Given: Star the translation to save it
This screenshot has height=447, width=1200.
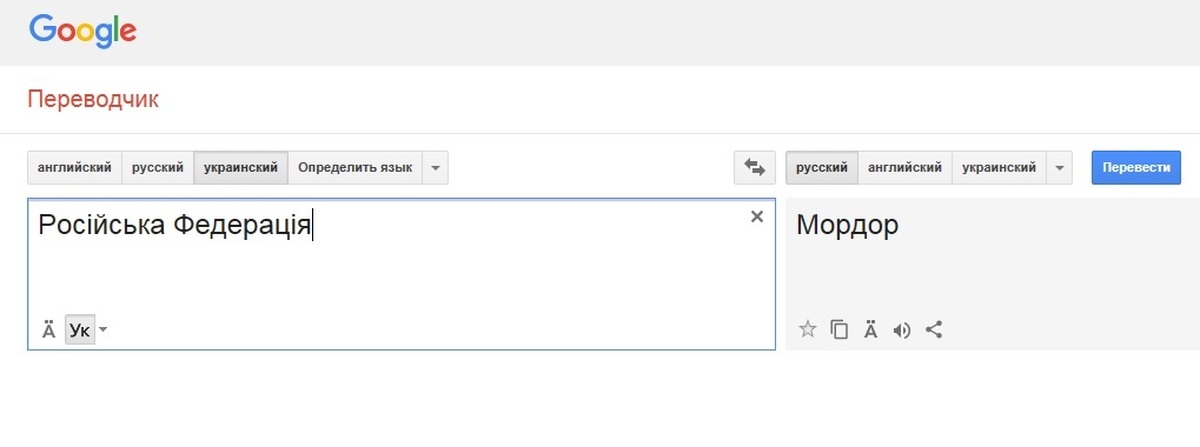Looking at the screenshot, I should point(808,329).
